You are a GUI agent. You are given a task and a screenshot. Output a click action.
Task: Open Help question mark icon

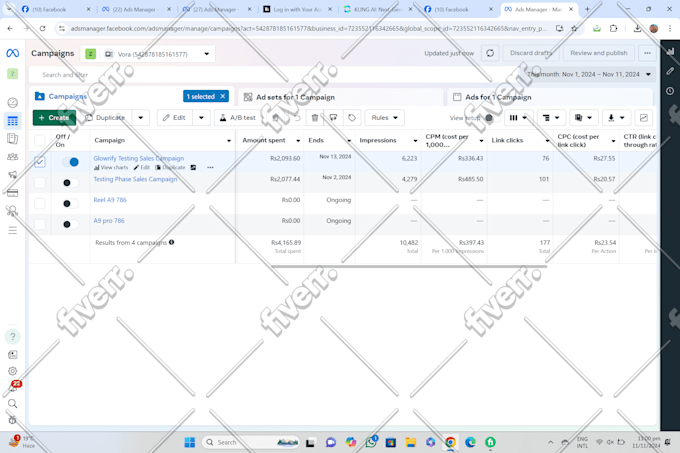tap(13, 336)
